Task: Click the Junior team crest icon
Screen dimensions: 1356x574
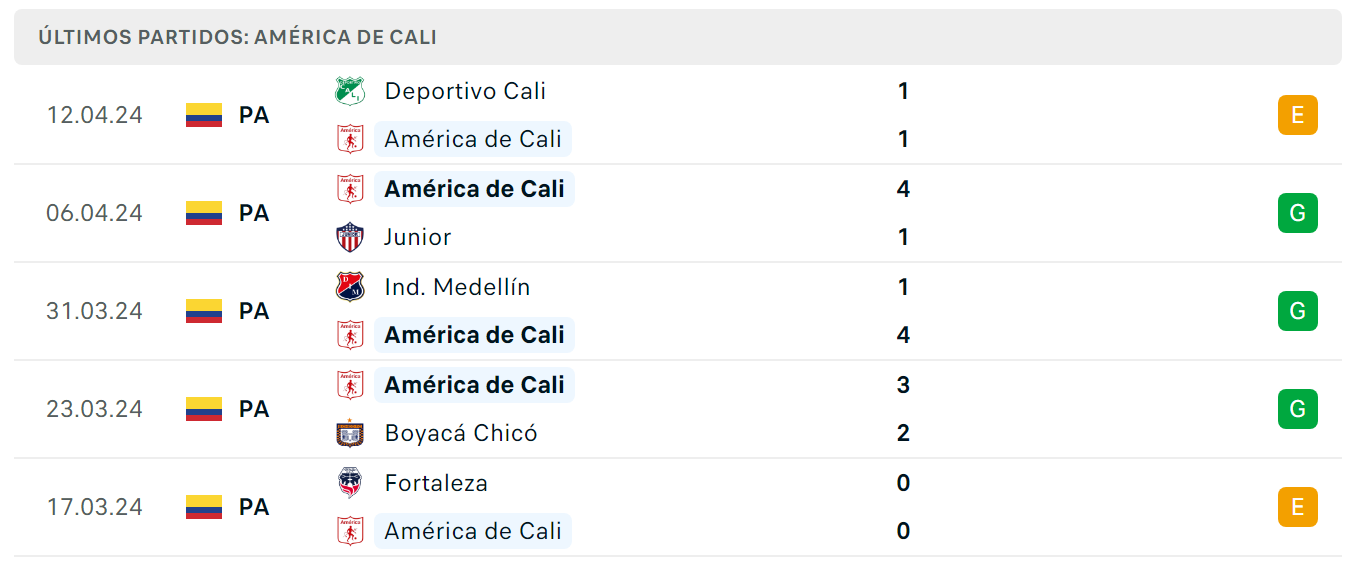Action: pyautogui.click(x=350, y=237)
